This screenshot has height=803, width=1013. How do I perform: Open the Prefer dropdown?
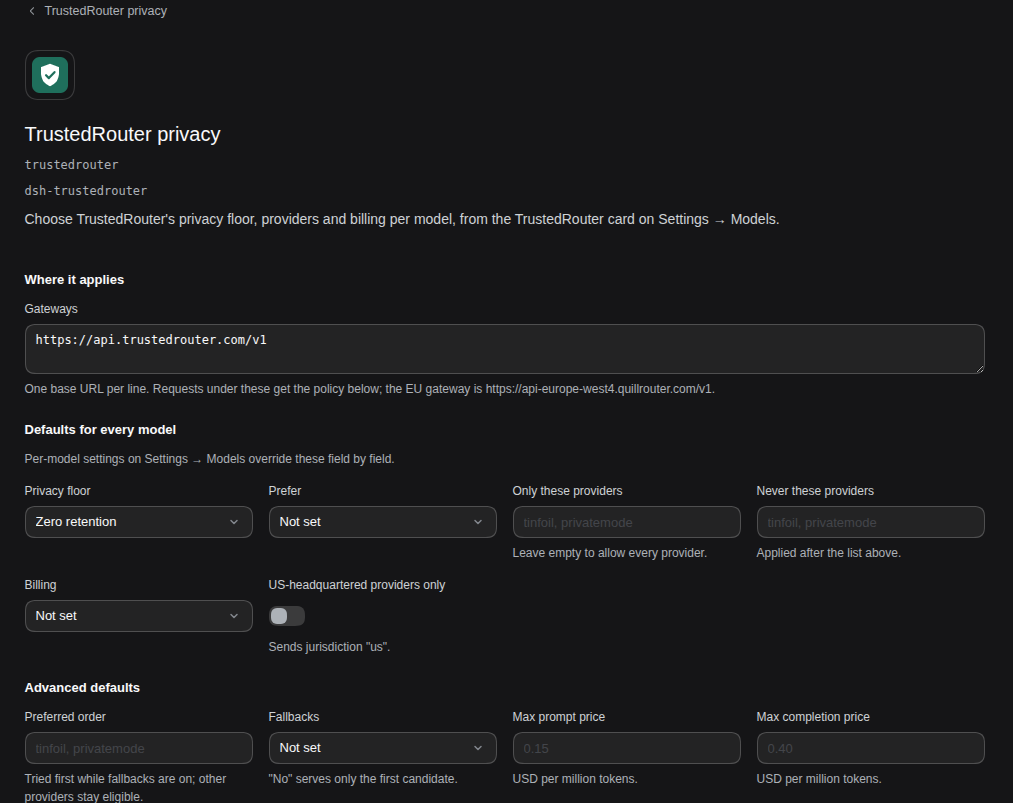[382, 522]
